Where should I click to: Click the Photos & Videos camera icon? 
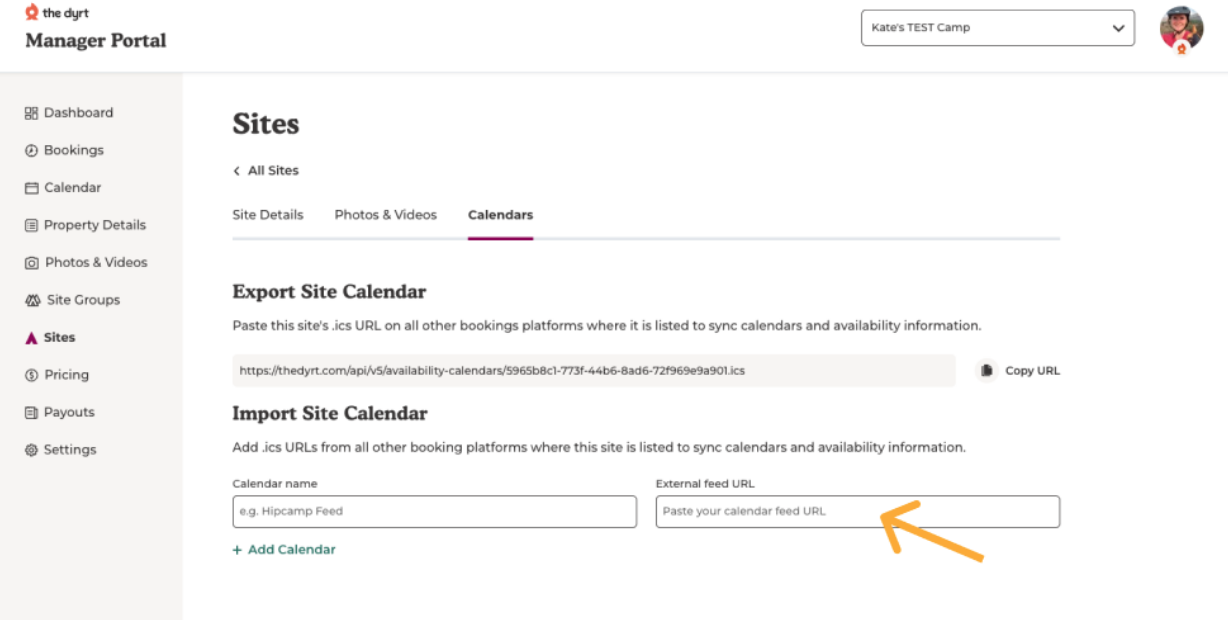coord(31,263)
